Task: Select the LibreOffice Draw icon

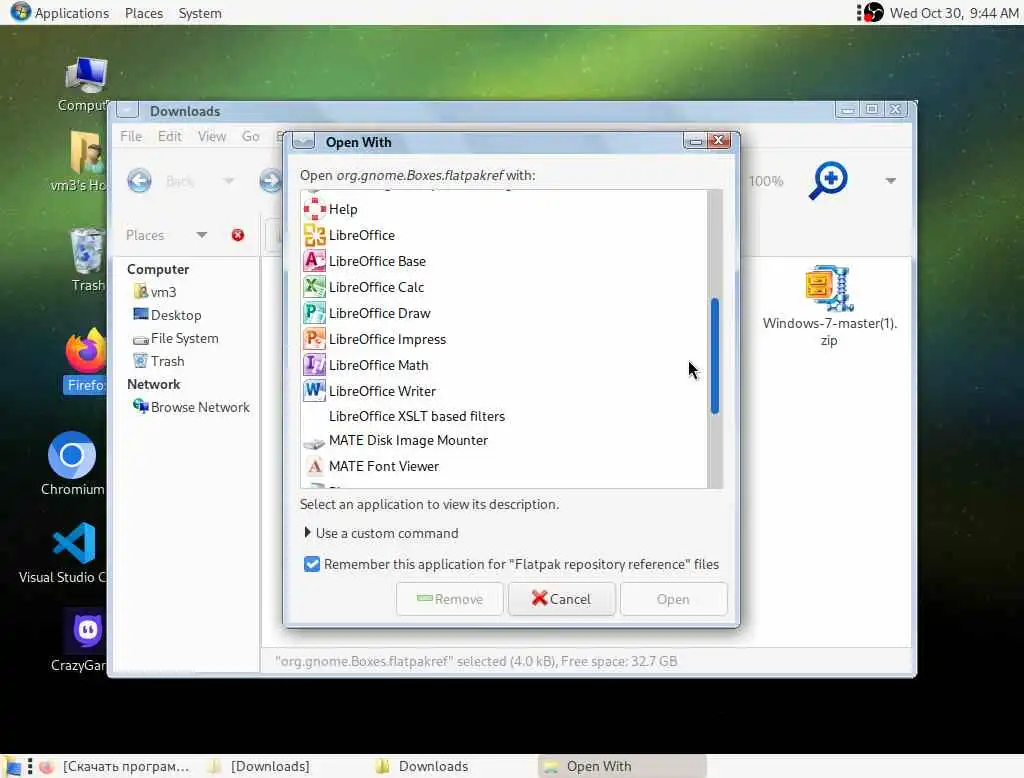Action: (x=314, y=313)
